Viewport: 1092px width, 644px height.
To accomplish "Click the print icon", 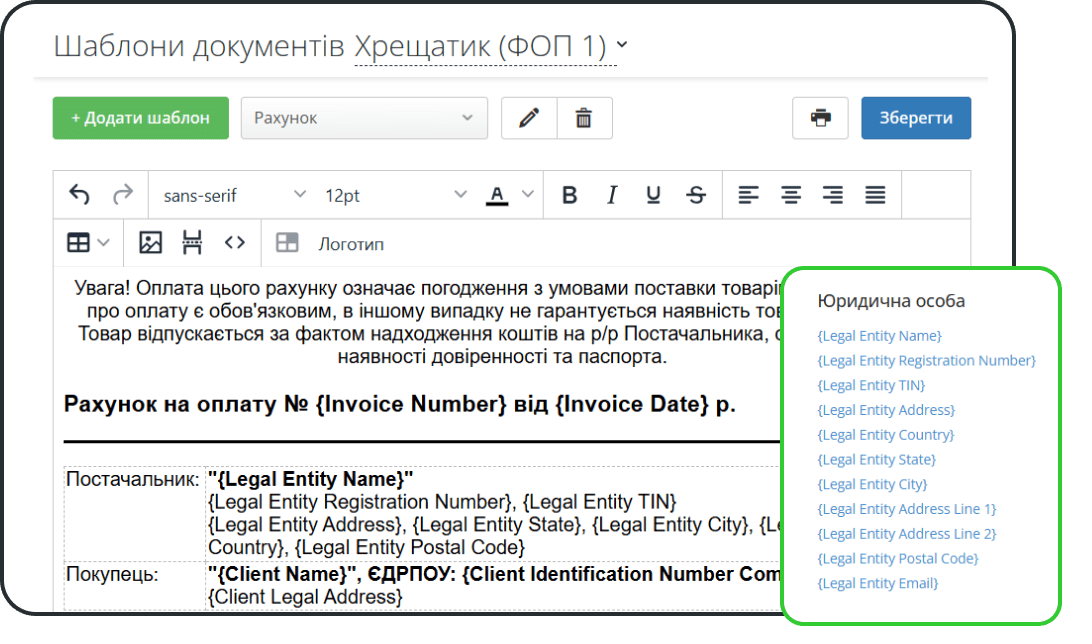I will (820, 117).
